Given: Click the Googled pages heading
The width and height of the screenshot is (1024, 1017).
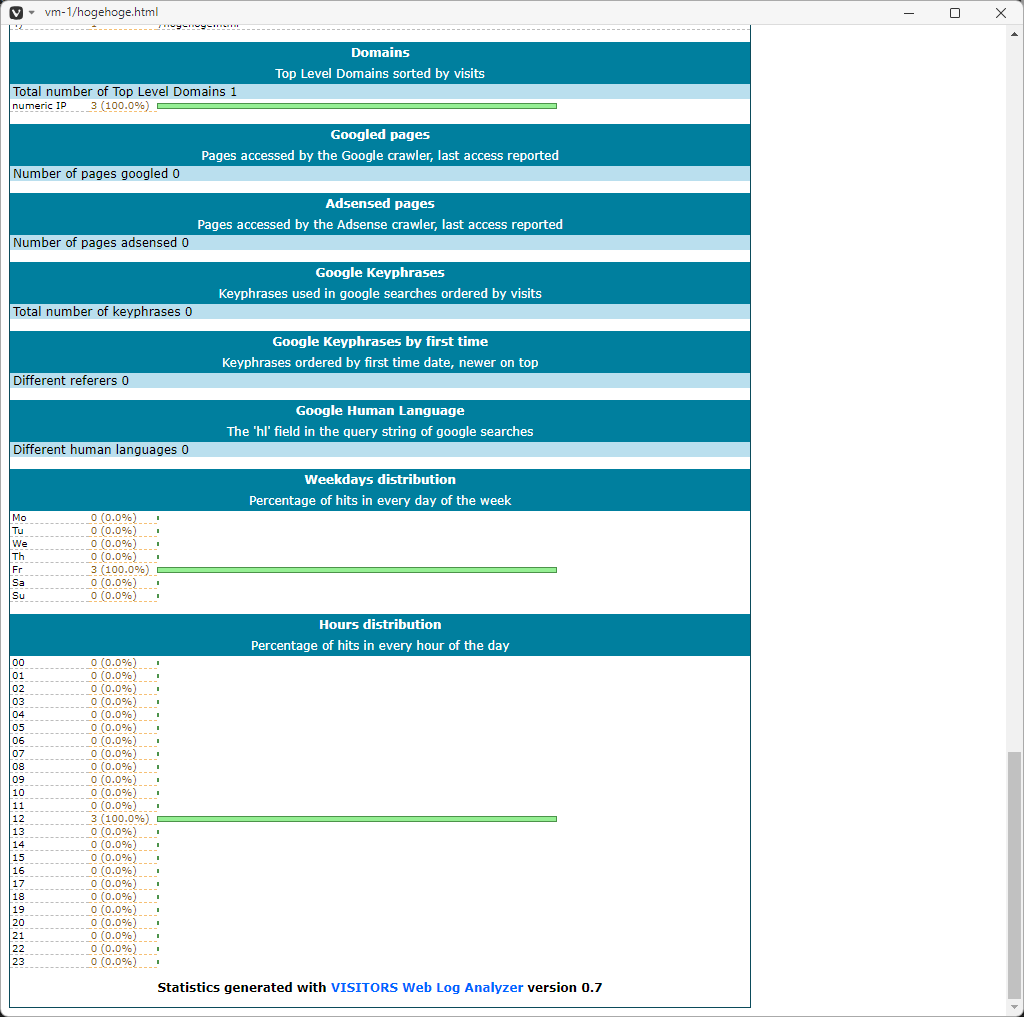Looking at the screenshot, I should (380, 135).
